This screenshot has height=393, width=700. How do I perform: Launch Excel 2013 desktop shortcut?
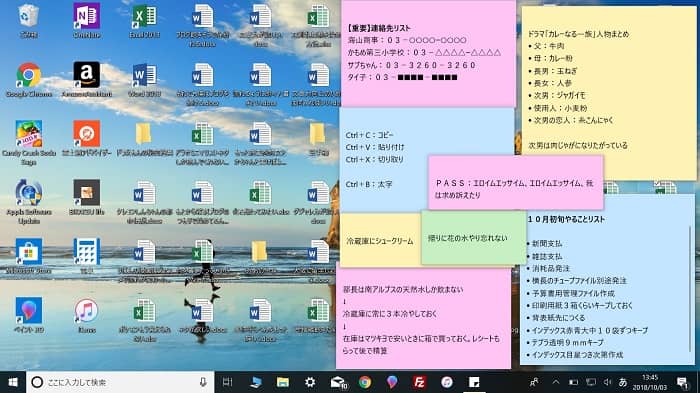tap(144, 21)
